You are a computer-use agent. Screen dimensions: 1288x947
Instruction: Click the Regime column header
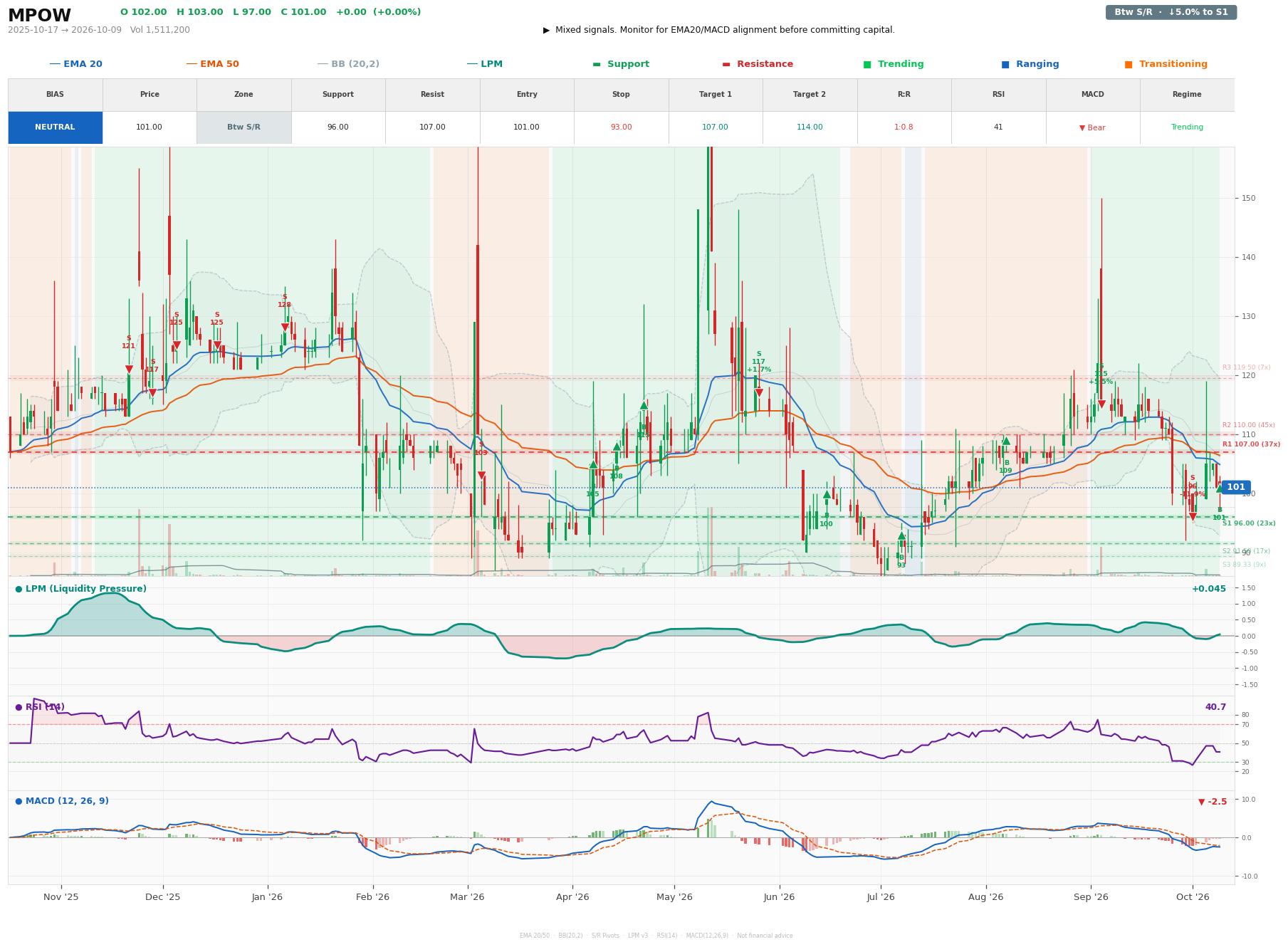pos(1187,95)
